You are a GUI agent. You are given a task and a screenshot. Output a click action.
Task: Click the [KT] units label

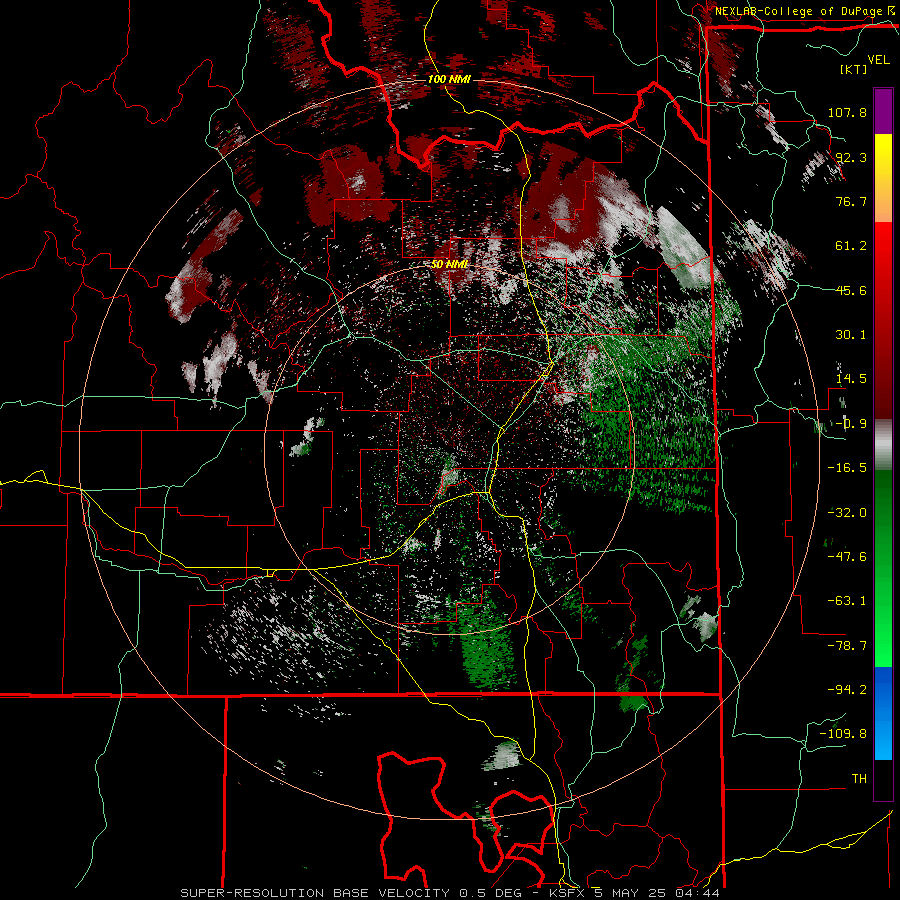pos(854,69)
